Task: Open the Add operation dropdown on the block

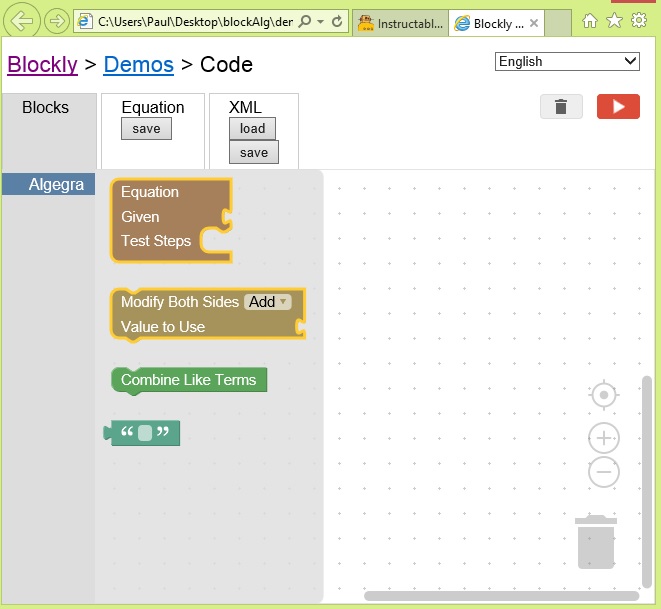Action: (268, 302)
